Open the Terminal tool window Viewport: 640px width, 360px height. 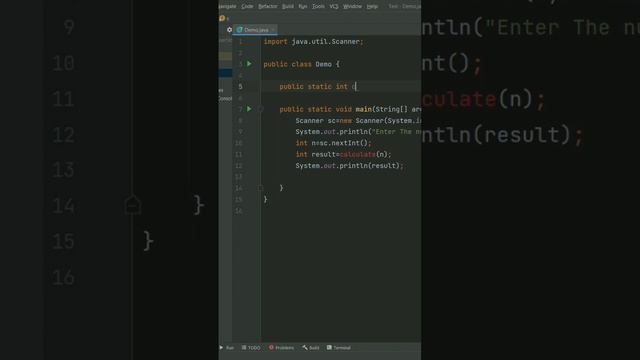(x=339, y=348)
